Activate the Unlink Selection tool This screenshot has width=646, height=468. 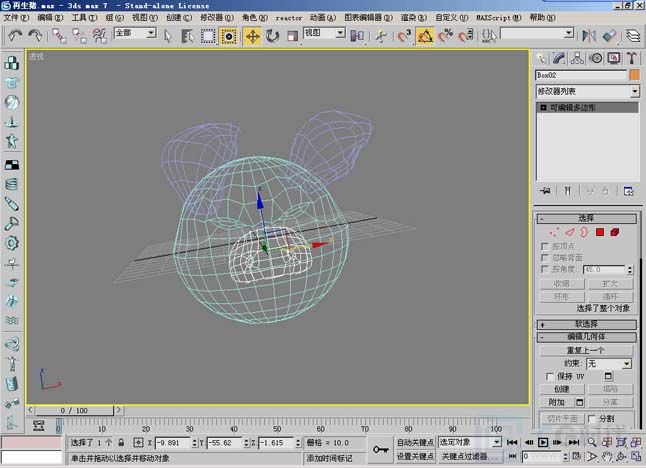[x=79, y=36]
